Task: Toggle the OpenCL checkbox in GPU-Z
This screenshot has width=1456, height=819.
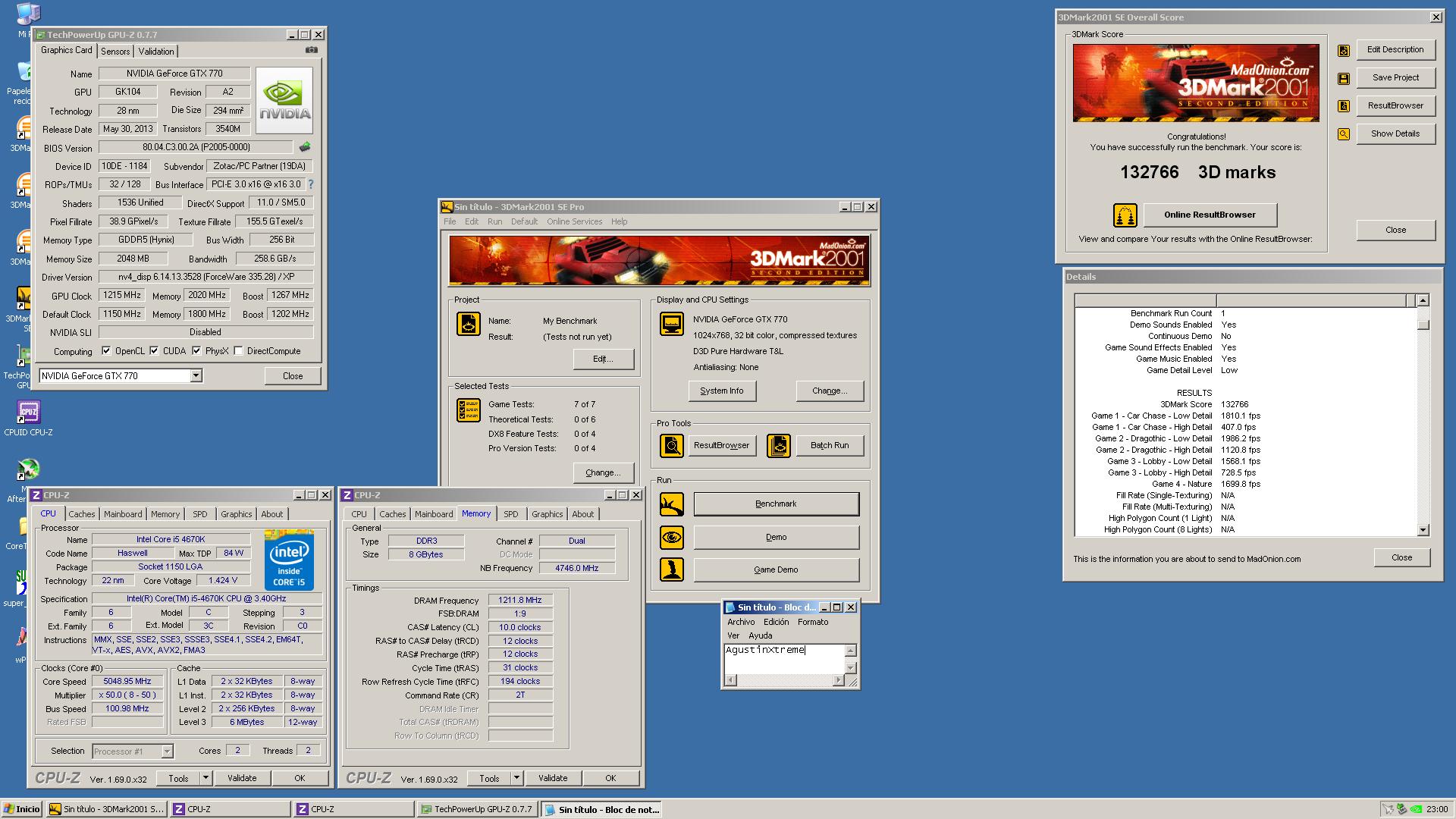Action: pos(107,351)
